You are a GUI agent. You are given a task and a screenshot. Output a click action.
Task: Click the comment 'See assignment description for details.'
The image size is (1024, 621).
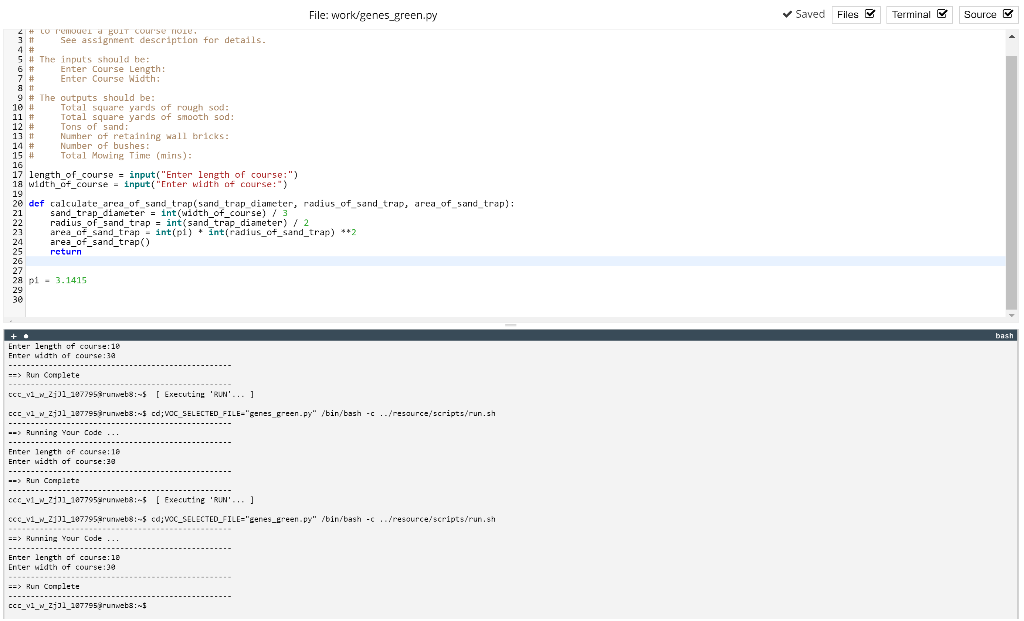[x=163, y=40]
